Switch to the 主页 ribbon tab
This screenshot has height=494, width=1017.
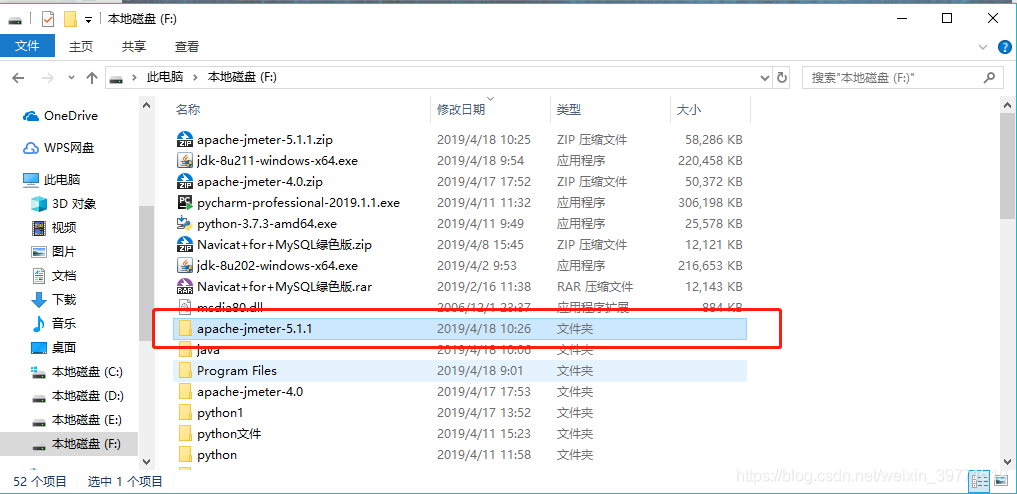[x=81, y=46]
